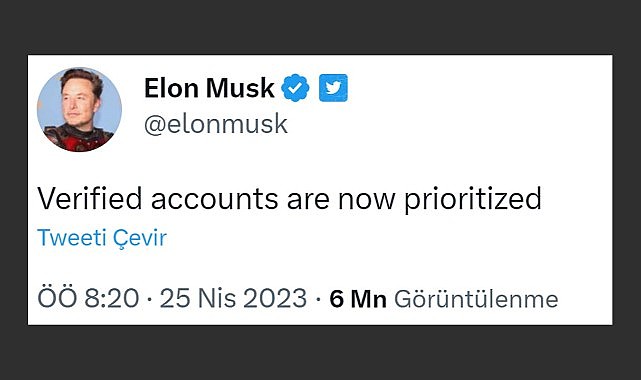Click the word "prioritized" in the tweet

[x=473, y=200]
